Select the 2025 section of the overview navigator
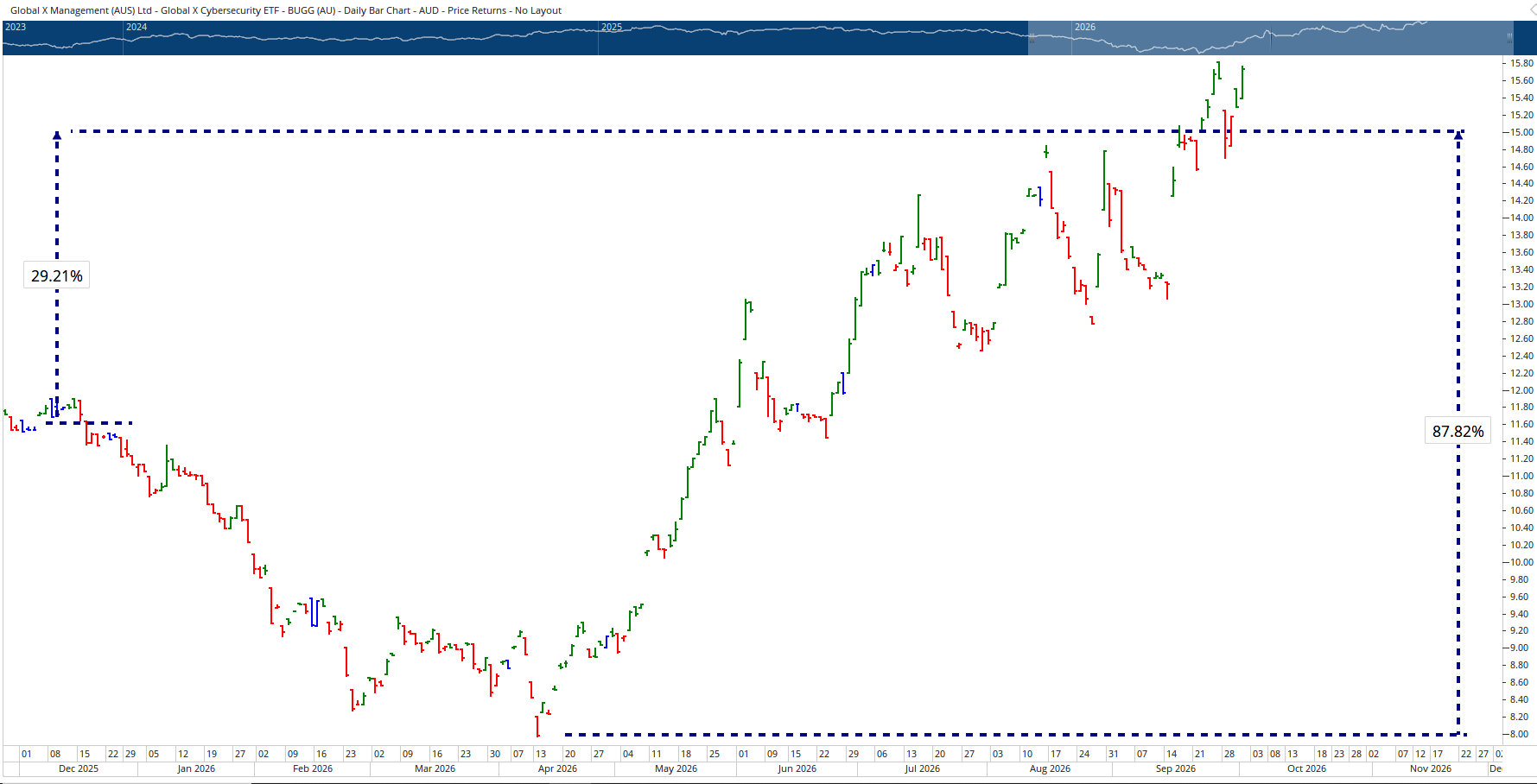The image size is (1537, 784). pyautogui.click(x=835, y=38)
